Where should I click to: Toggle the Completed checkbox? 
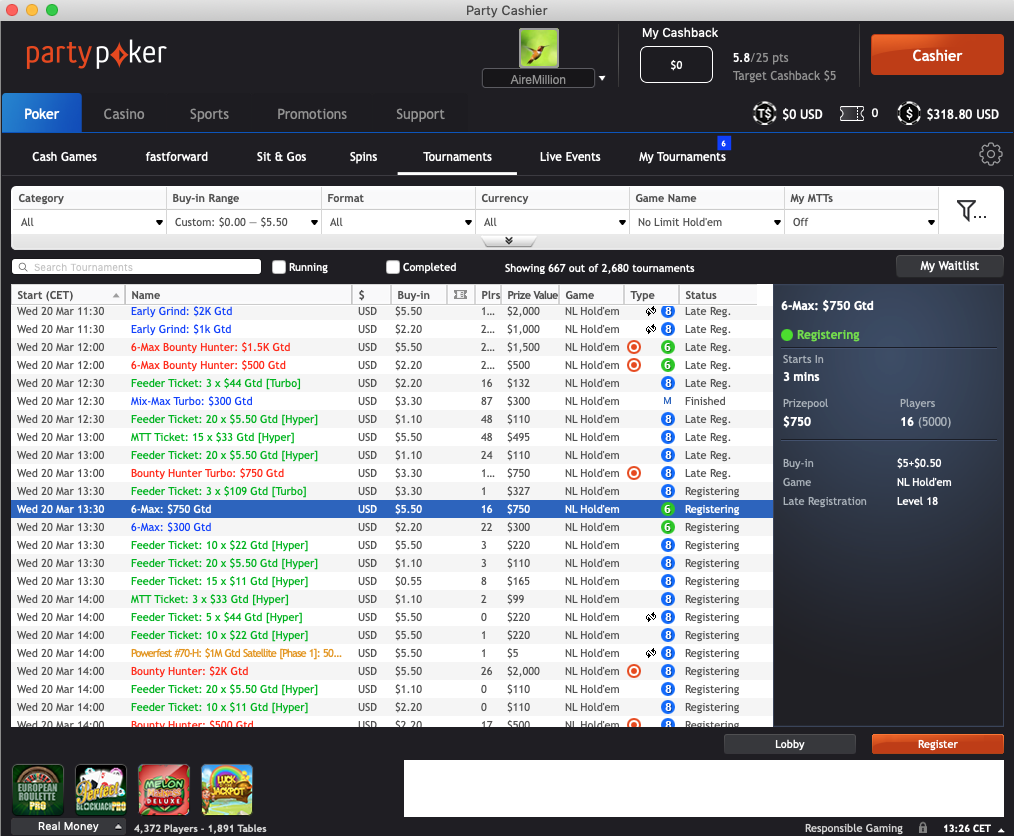click(x=393, y=267)
